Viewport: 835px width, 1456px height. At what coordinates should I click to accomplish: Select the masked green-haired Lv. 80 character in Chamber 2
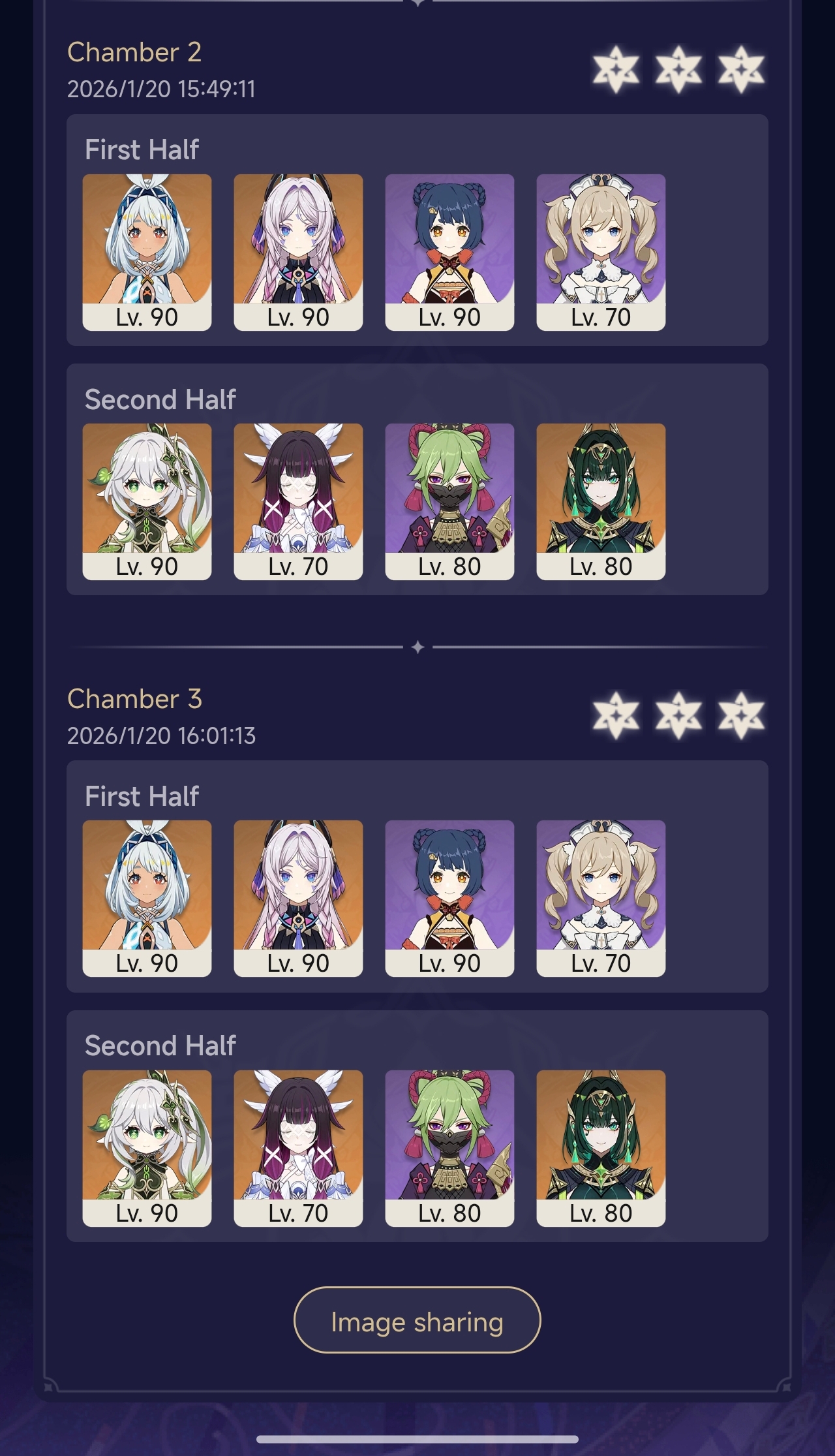pos(449,501)
